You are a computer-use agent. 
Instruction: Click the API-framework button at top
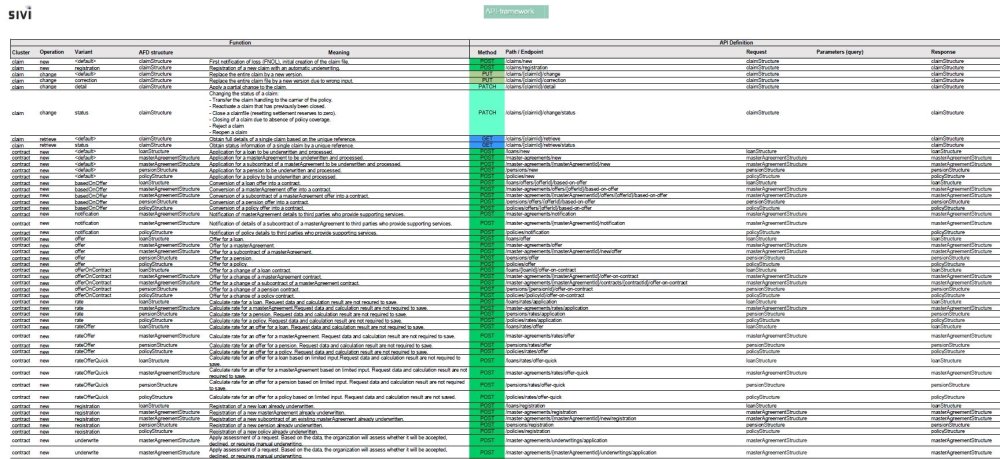click(x=515, y=11)
